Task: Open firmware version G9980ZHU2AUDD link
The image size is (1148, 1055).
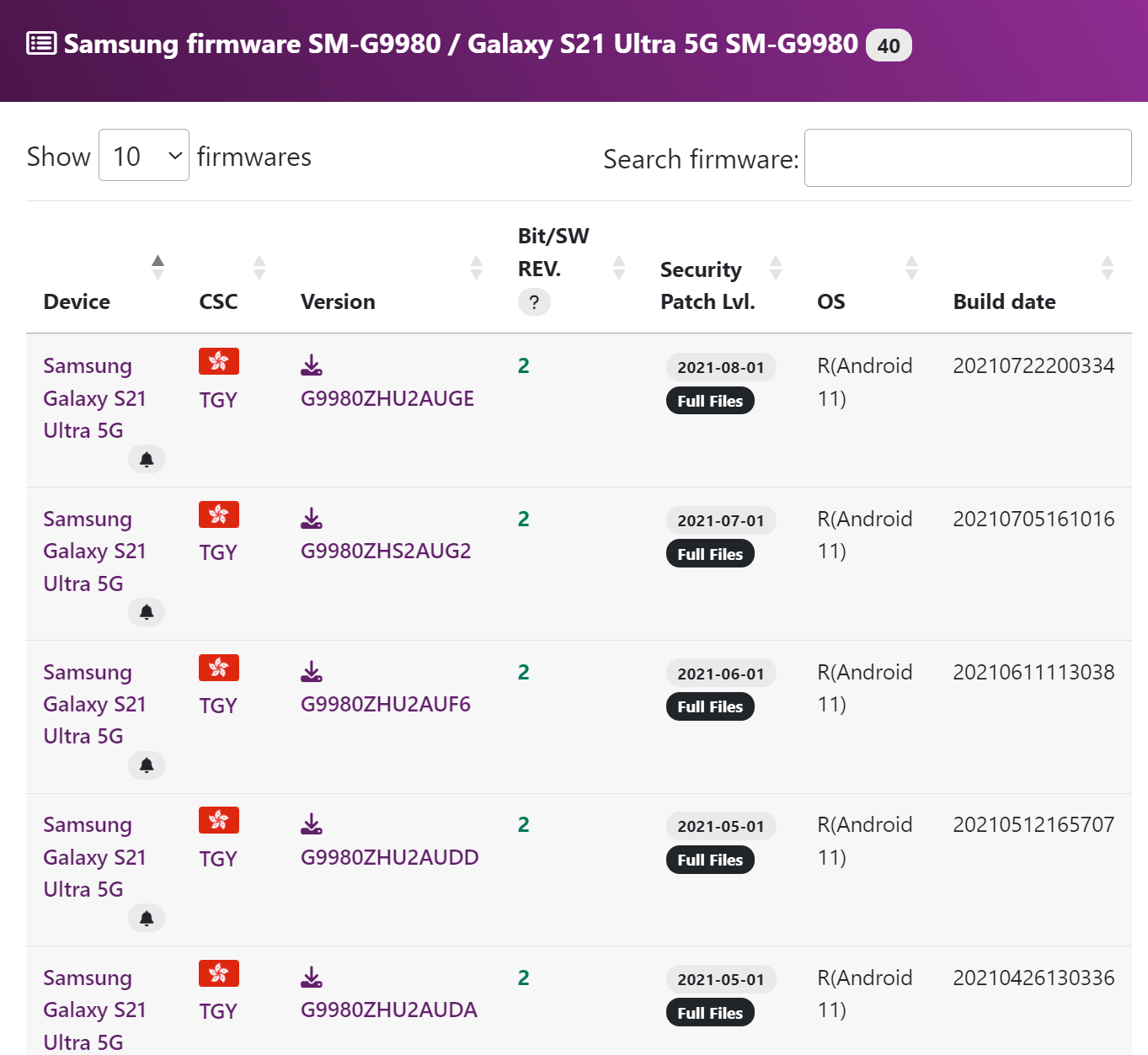Action: (390, 857)
